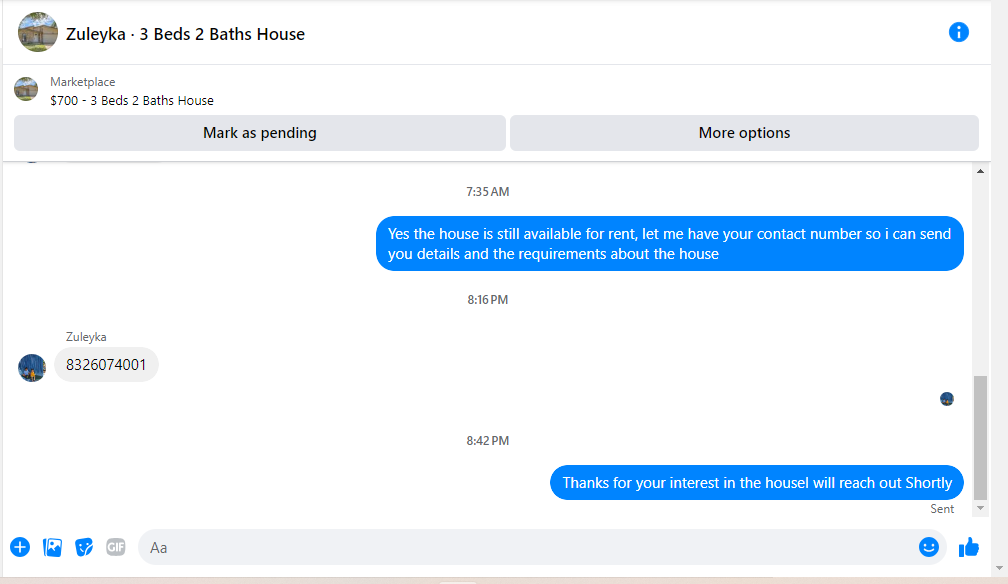Attach a photo with image icon

coord(52,547)
